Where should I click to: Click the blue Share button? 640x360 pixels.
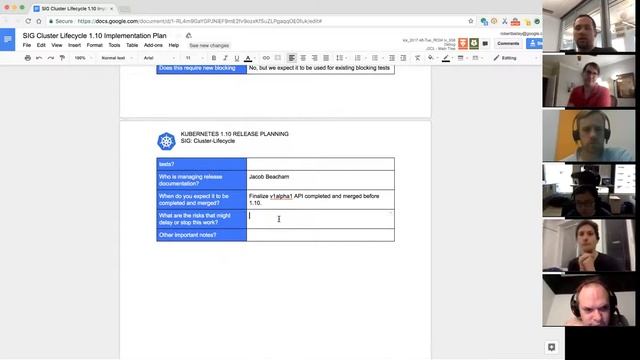click(534, 44)
